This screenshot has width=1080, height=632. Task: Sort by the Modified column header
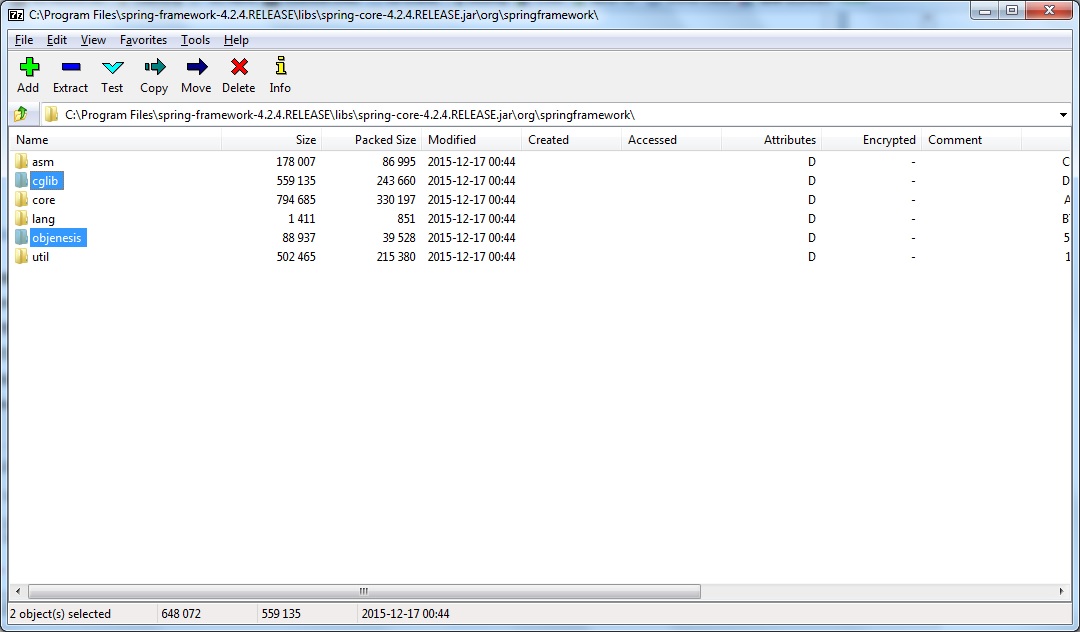472,140
